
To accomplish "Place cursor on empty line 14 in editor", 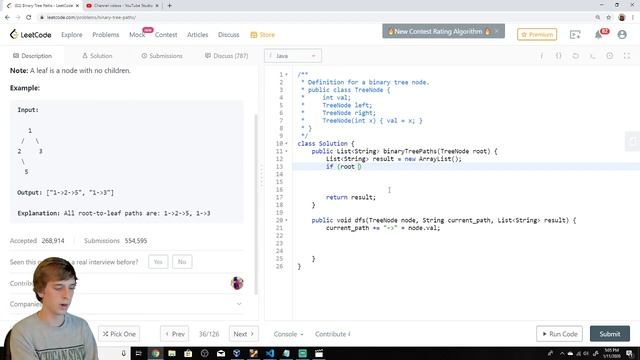I will pyautogui.click(x=465, y=174).
